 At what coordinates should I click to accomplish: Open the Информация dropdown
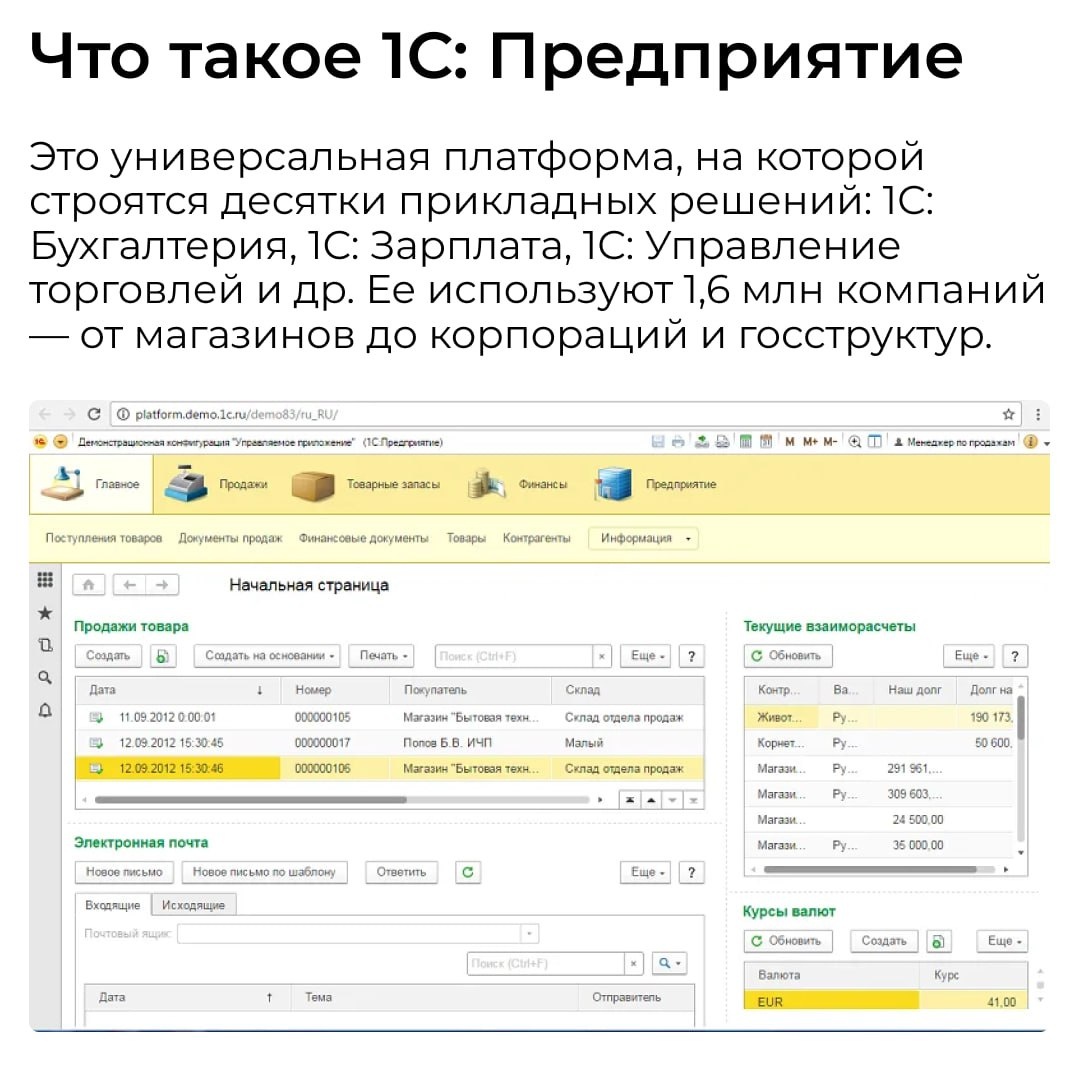pyautogui.click(x=643, y=538)
